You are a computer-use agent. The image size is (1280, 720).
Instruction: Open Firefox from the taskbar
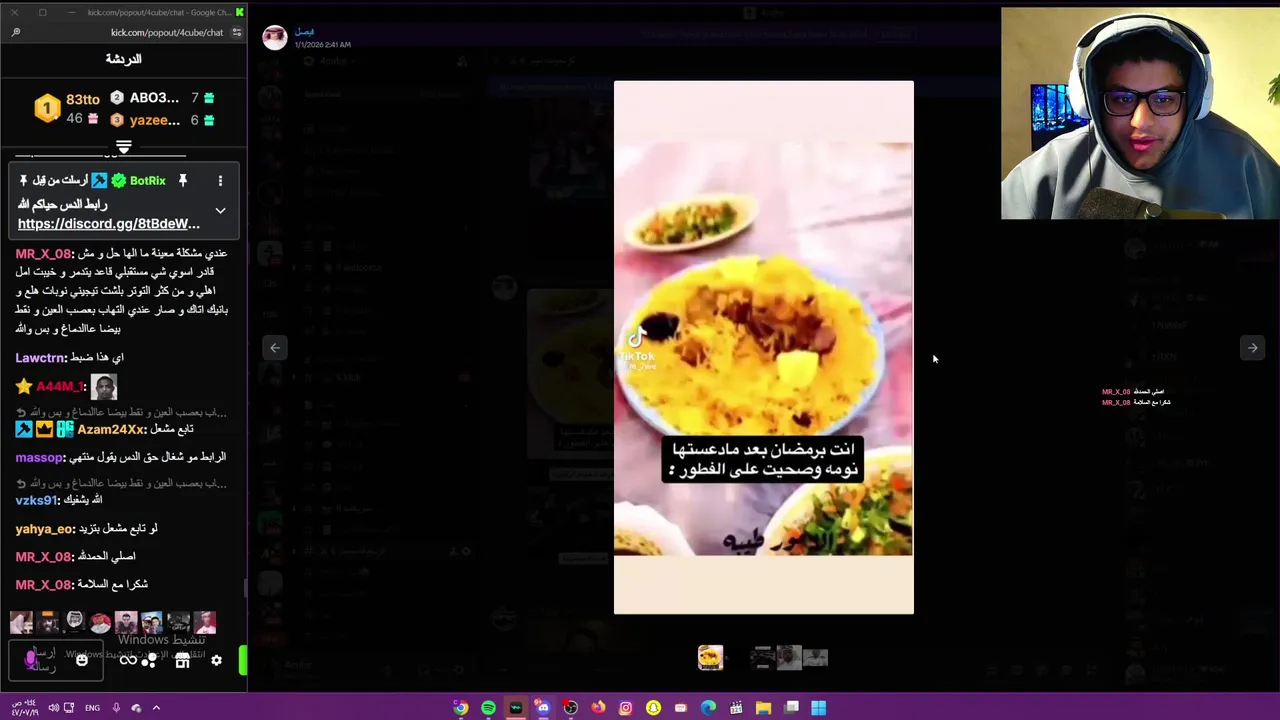click(x=598, y=708)
